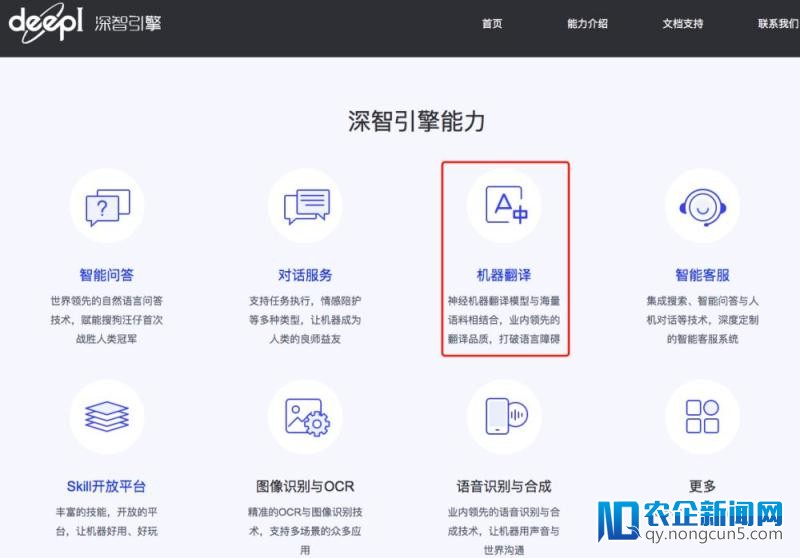Image resolution: width=800 pixels, height=558 pixels.
Task: Open the 对话服务 title link
Action: click(x=305, y=275)
